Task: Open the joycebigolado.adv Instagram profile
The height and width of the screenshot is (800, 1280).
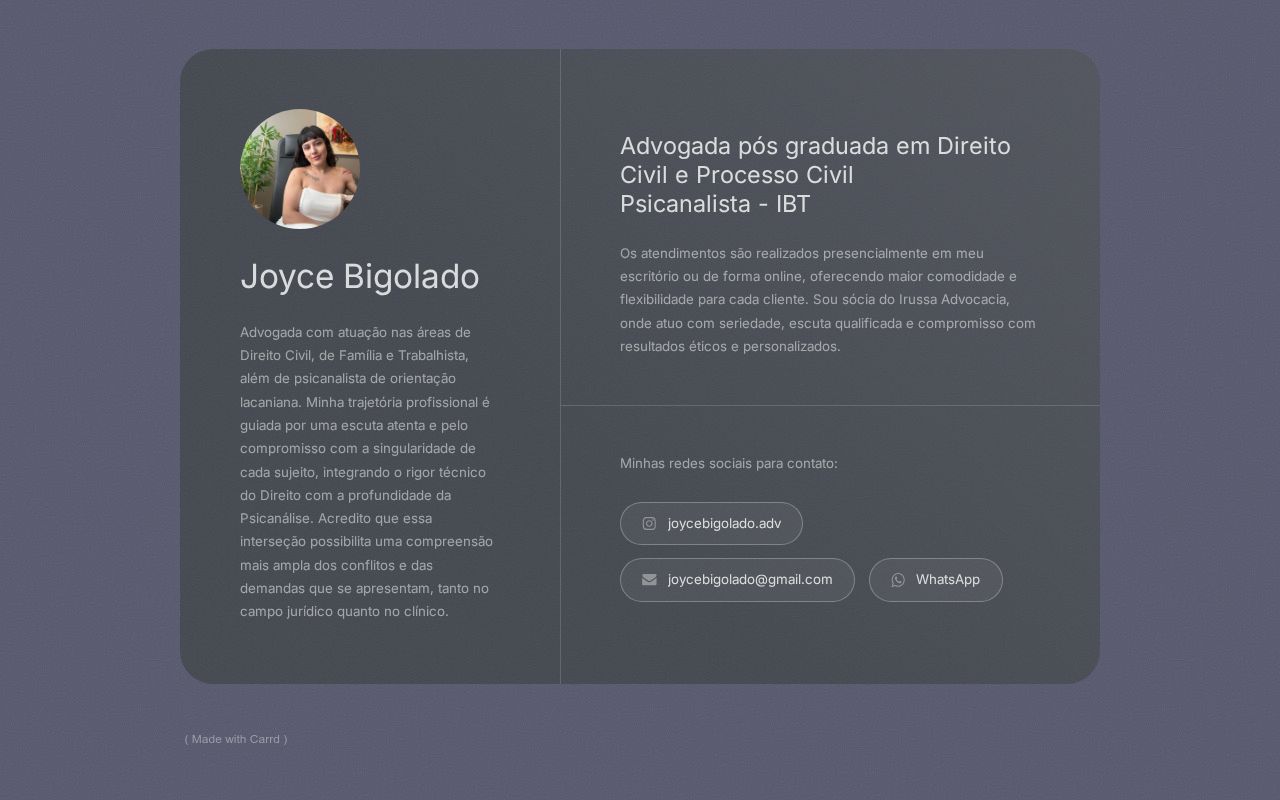Action: [x=711, y=523]
